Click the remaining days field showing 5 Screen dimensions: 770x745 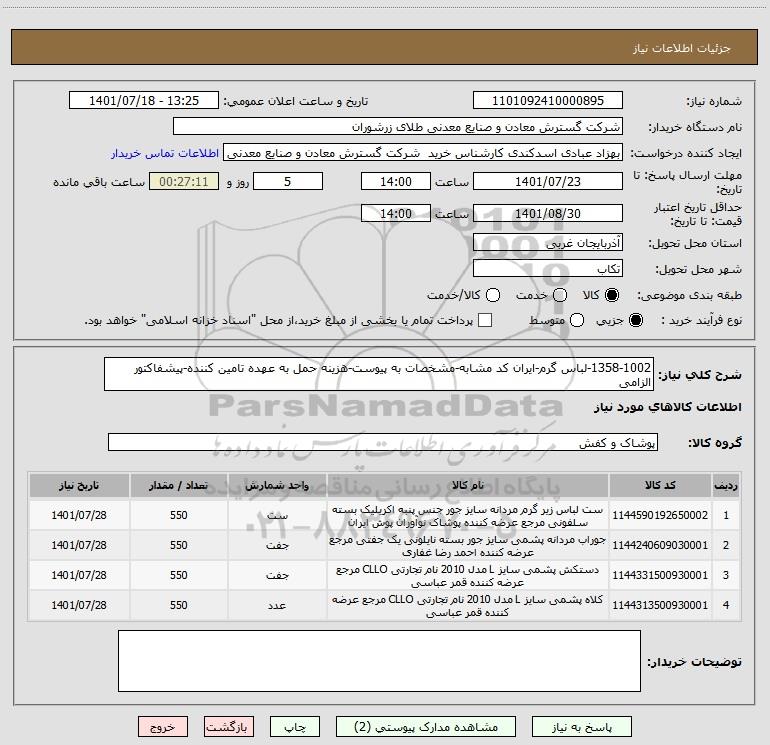(288, 181)
